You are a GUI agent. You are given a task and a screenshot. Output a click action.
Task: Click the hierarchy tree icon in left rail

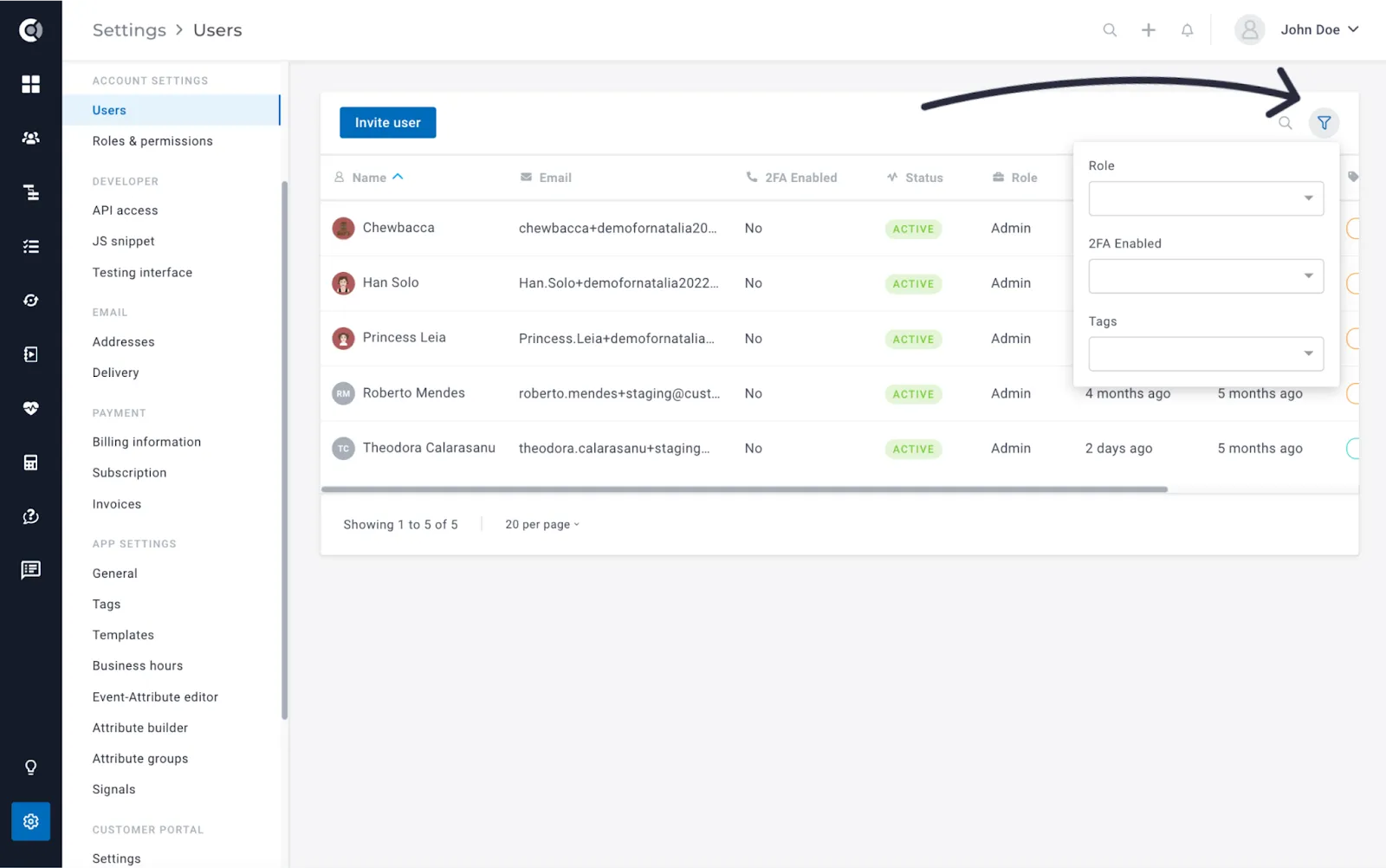pos(30,192)
